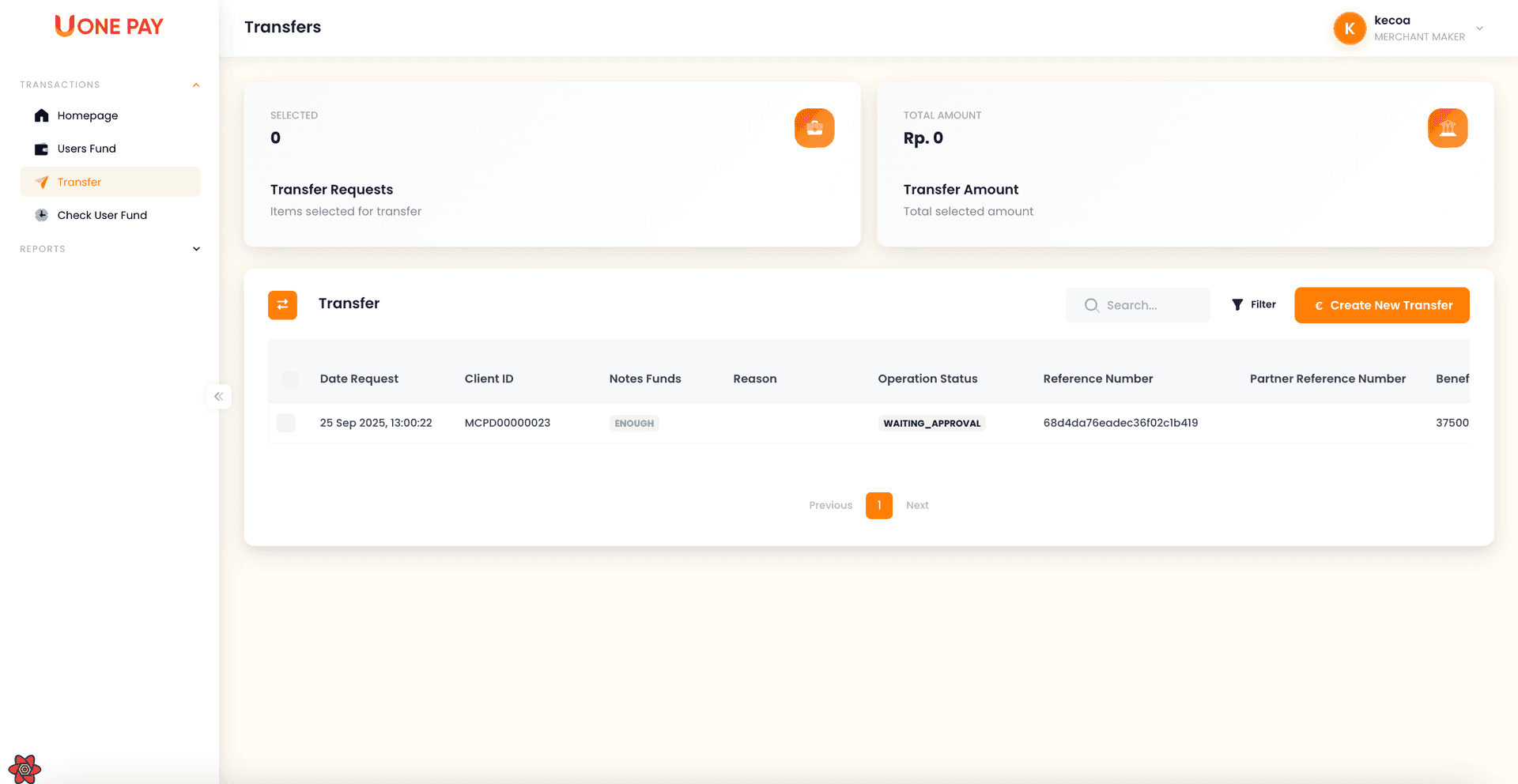Collapse sidebar with double chevron button
The width and height of the screenshot is (1518, 784).
coord(219,397)
